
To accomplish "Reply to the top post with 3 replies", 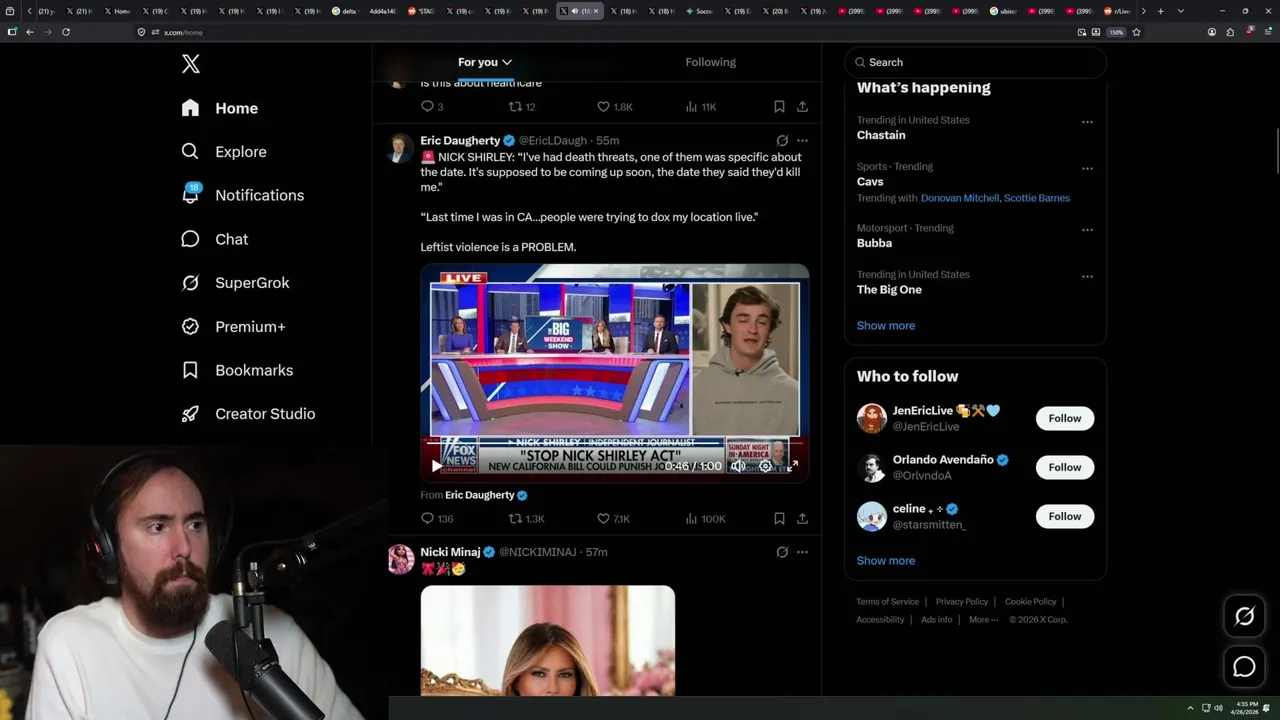I will (x=432, y=107).
